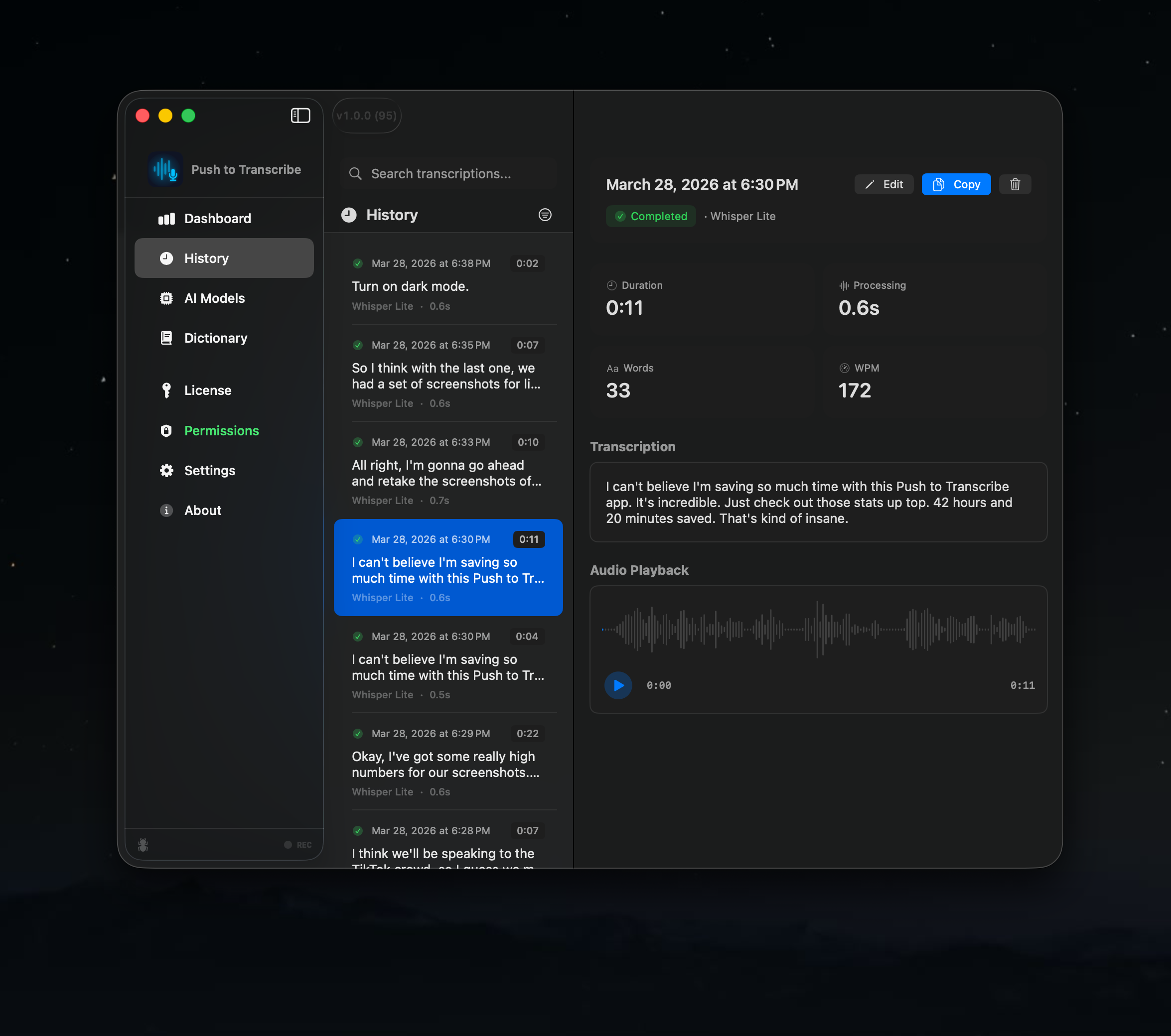Open the v1.0.0 (95) version badge
Screen dimensions: 1171x1036
[366, 115]
